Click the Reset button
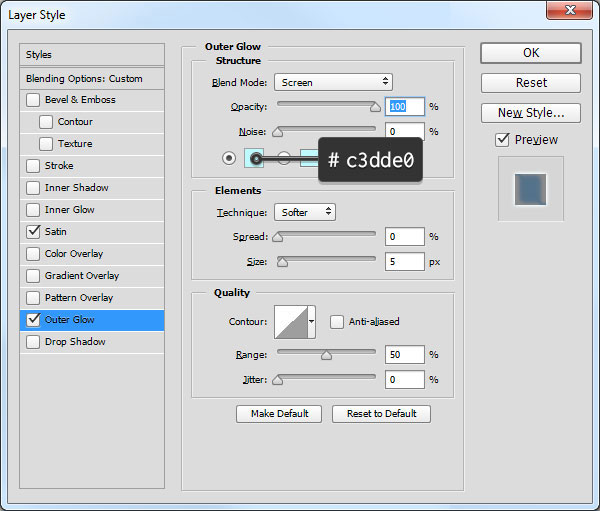This screenshot has width=600, height=511. [531, 83]
